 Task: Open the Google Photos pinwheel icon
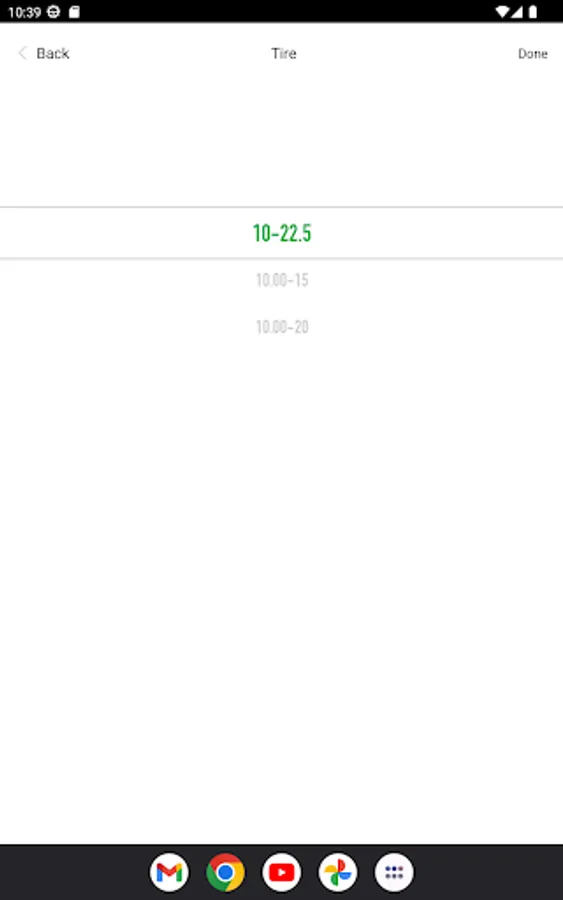[338, 872]
